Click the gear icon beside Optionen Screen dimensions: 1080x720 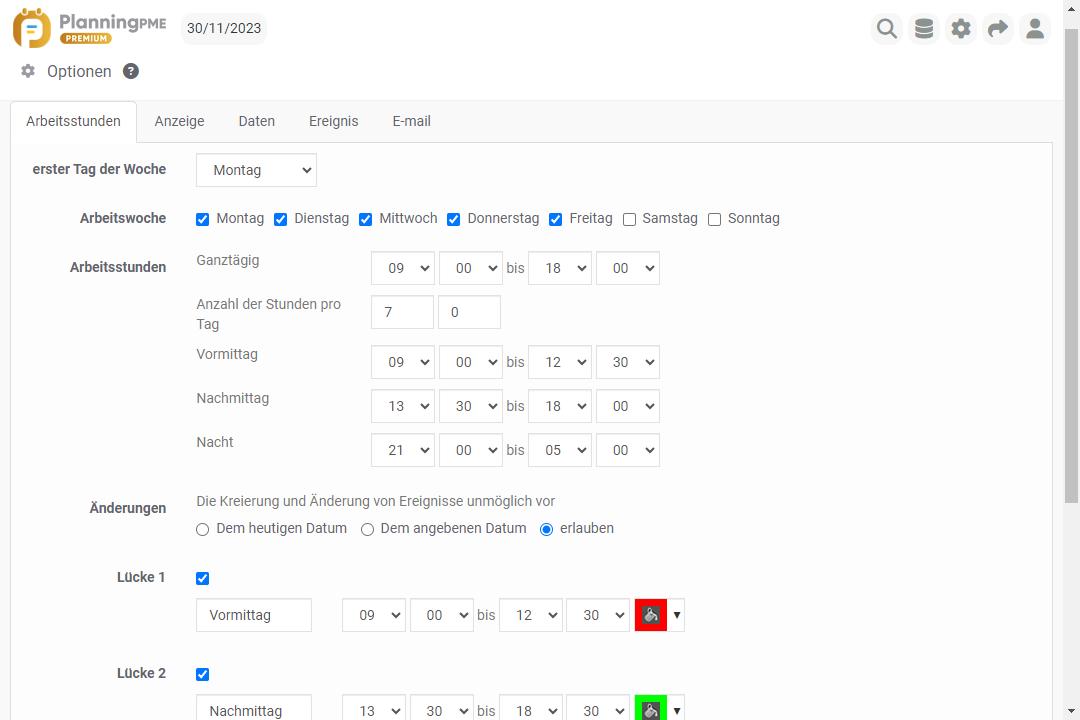[x=28, y=71]
